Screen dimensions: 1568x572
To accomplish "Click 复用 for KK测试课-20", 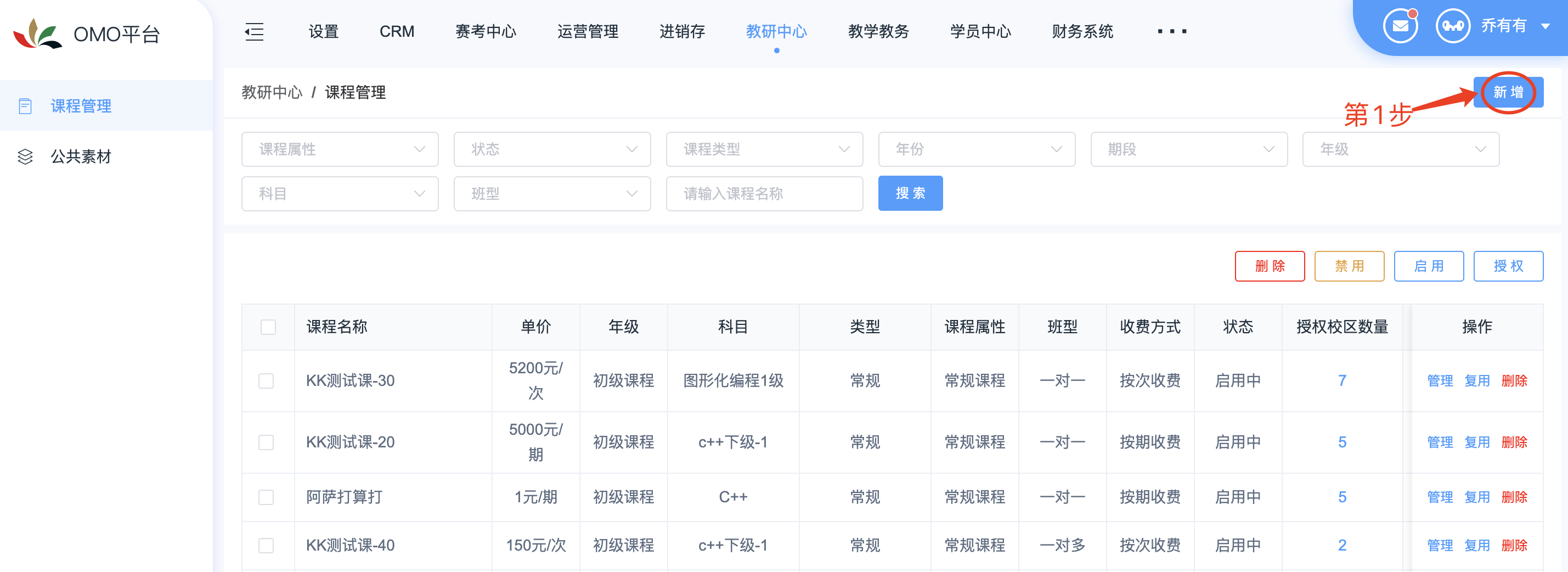I will tap(1477, 442).
